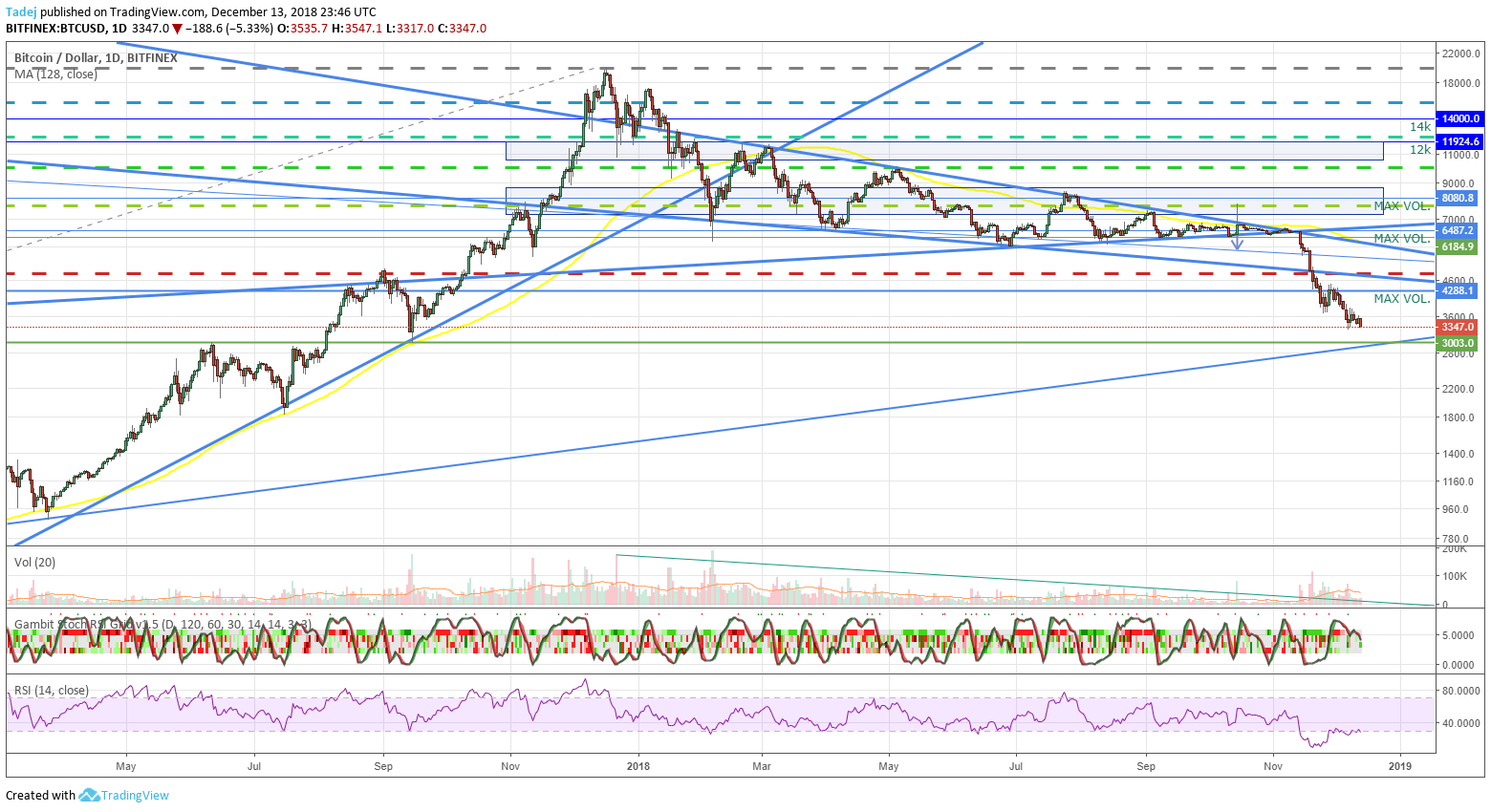This screenshot has height=812, width=1491.
Task: Click the 4600 price axis tick
Action: click(x=1458, y=280)
